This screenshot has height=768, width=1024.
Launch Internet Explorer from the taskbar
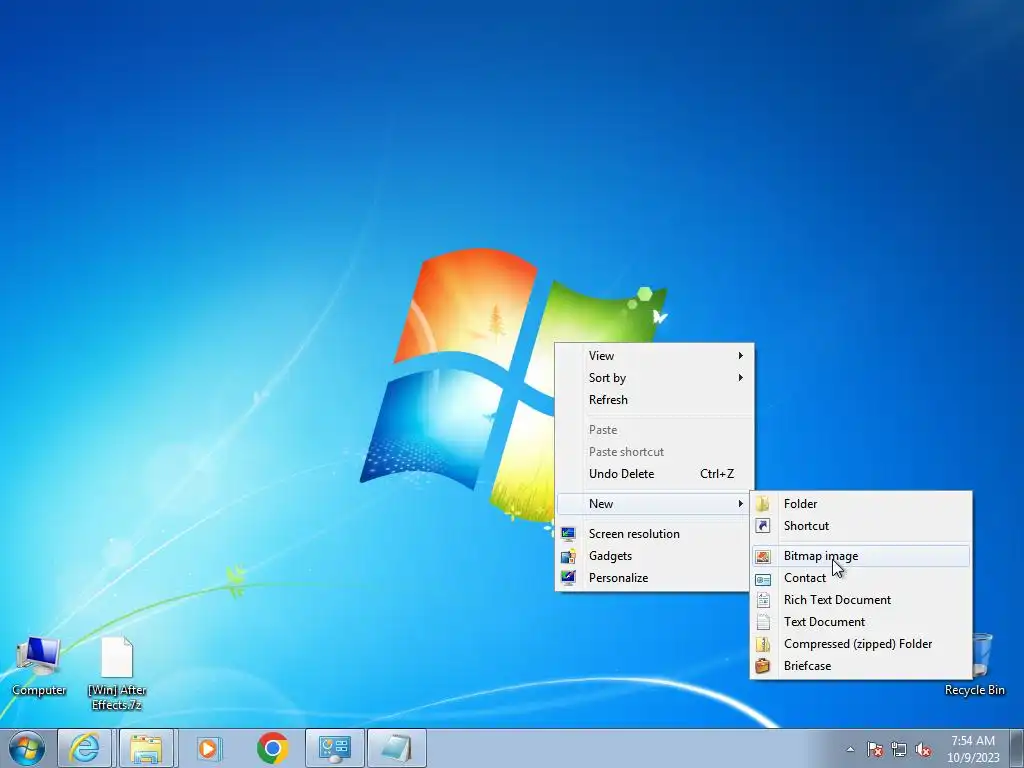85,748
